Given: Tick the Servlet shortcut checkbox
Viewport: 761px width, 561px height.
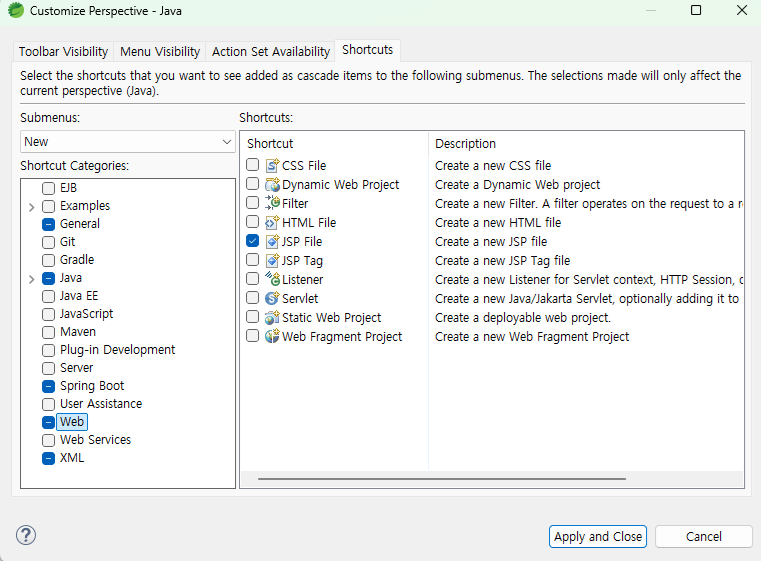Looking at the screenshot, I should (x=252, y=297).
